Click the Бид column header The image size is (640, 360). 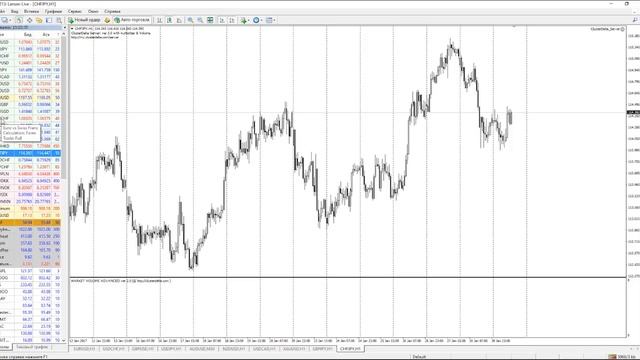[x=27, y=35]
